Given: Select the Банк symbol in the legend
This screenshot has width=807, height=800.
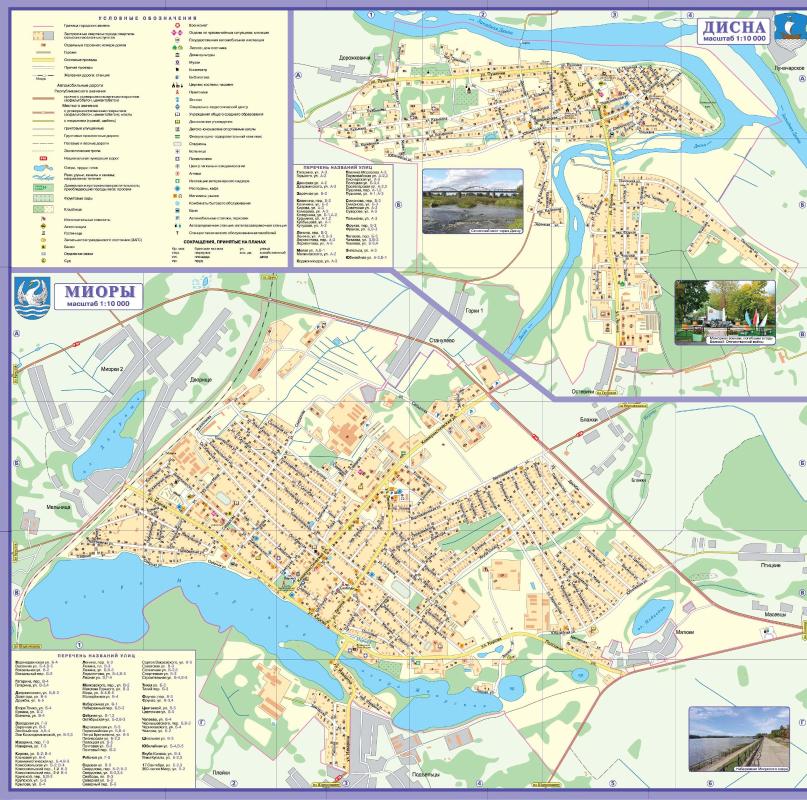Looking at the screenshot, I should (177, 211).
